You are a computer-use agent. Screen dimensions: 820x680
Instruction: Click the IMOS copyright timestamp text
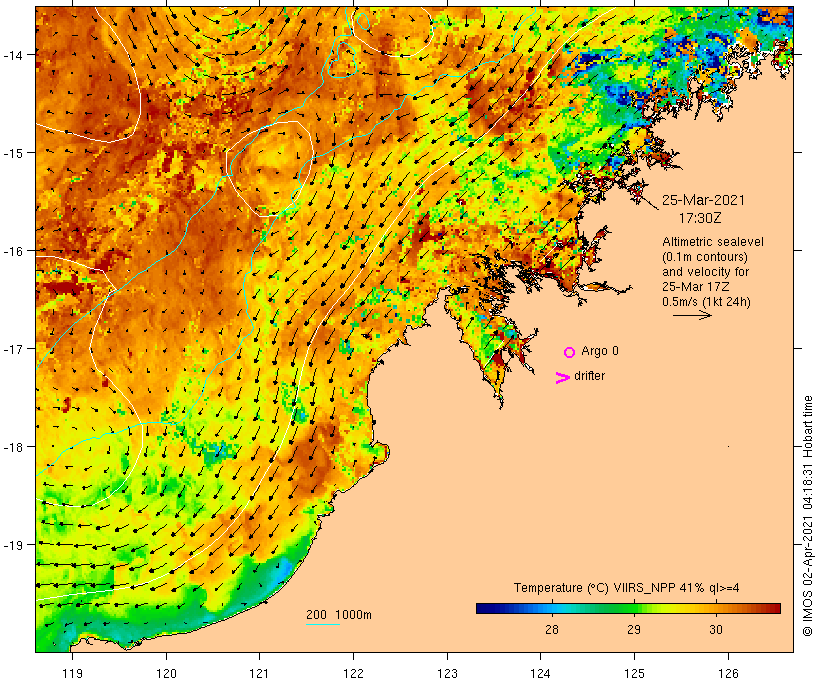808,516
